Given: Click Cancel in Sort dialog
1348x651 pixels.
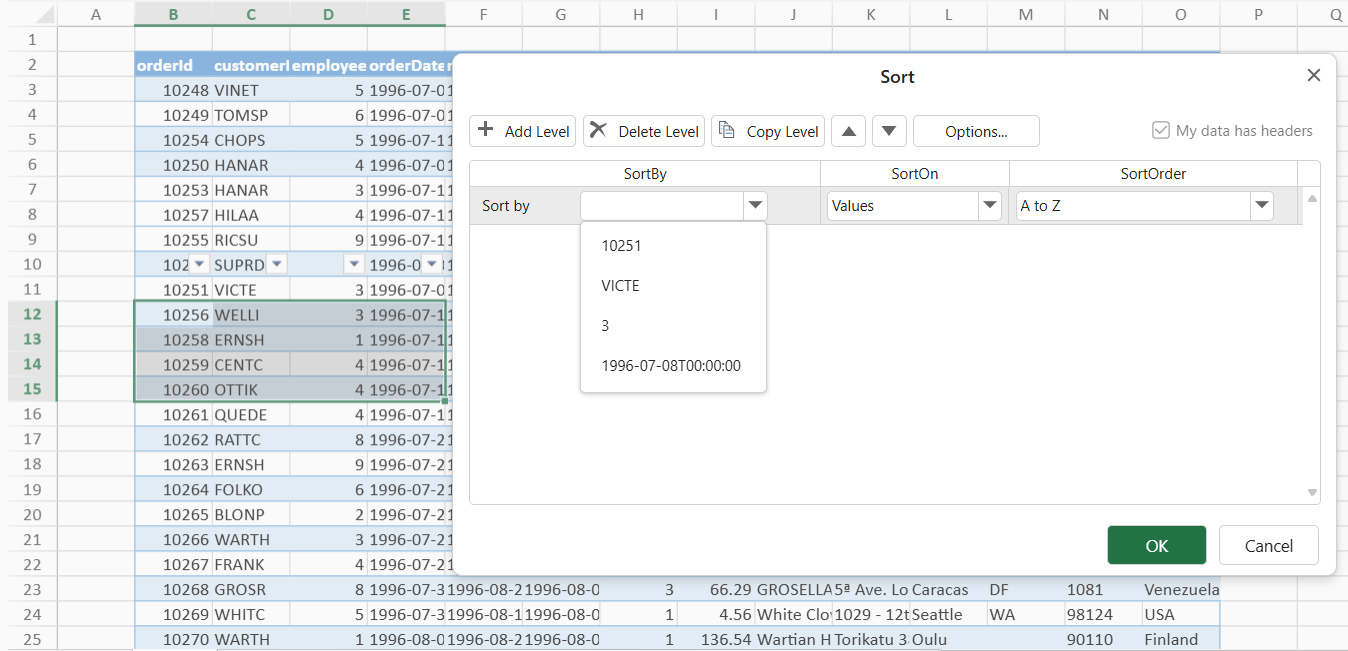Looking at the screenshot, I should (x=1268, y=546).
